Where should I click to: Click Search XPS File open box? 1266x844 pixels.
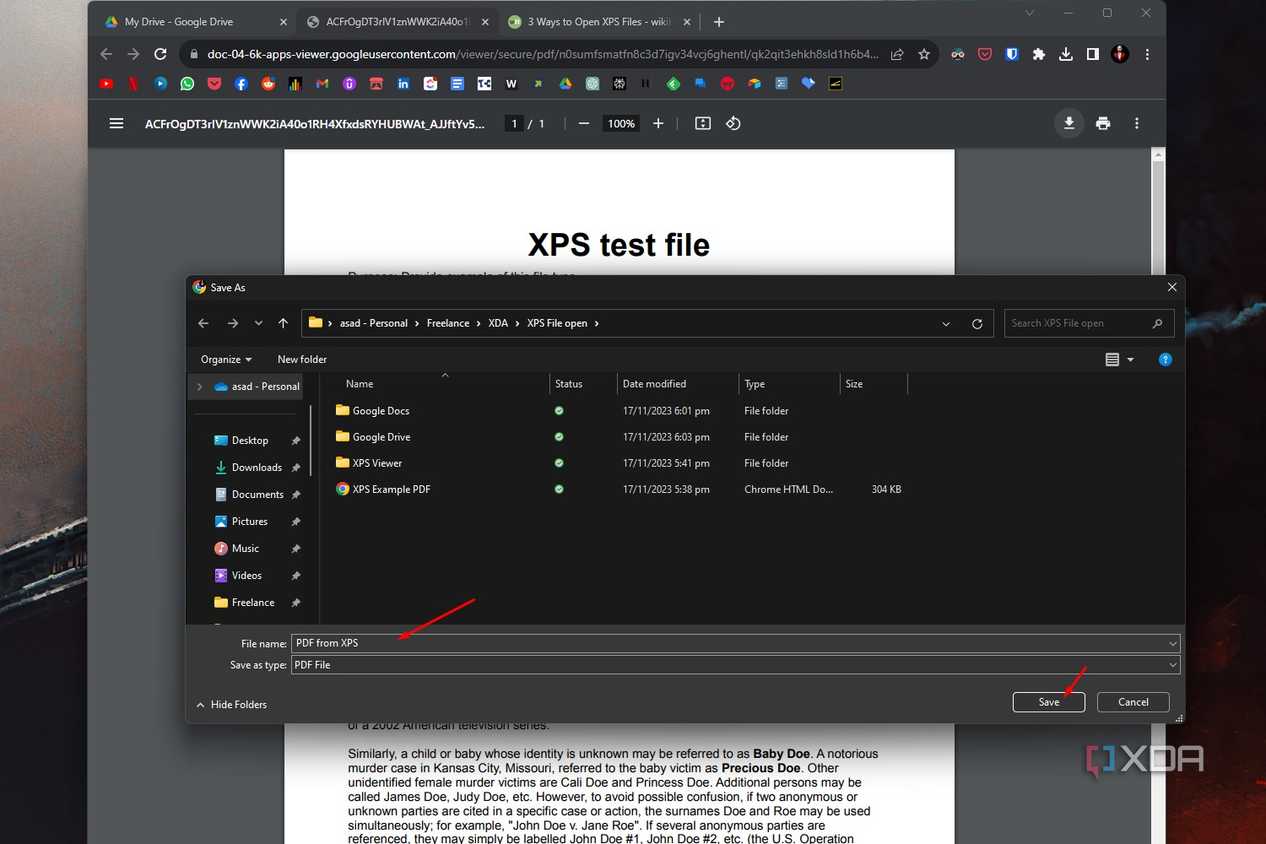1088,323
